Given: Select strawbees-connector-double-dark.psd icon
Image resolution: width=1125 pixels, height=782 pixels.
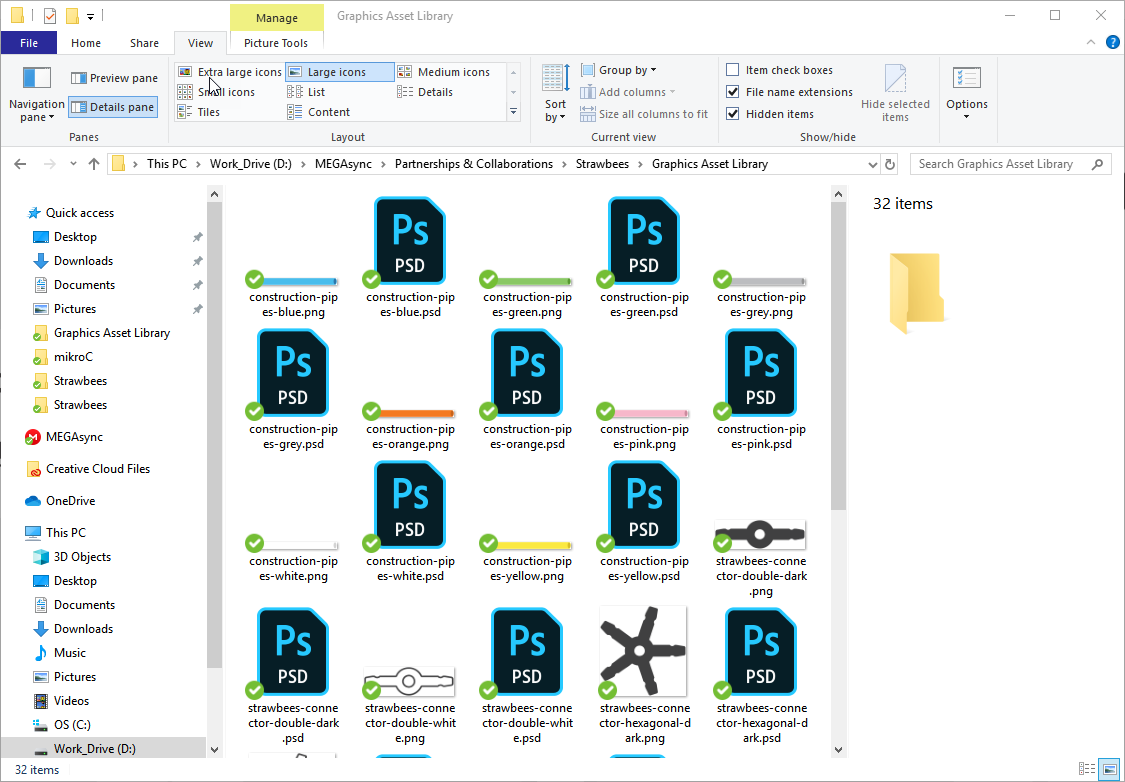Looking at the screenshot, I should coord(293,652).
